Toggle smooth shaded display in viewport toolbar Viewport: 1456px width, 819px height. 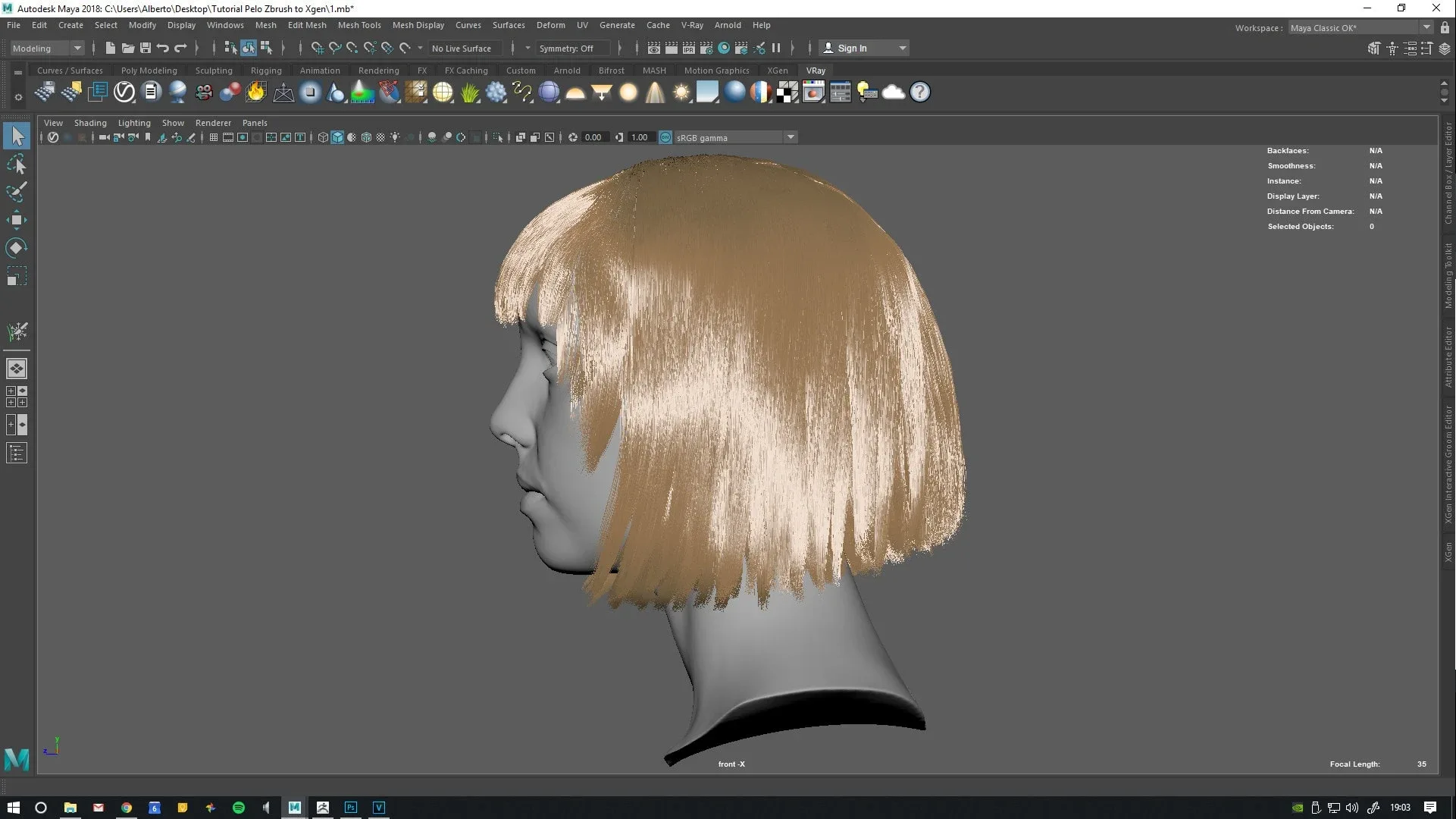pos(337,137)
